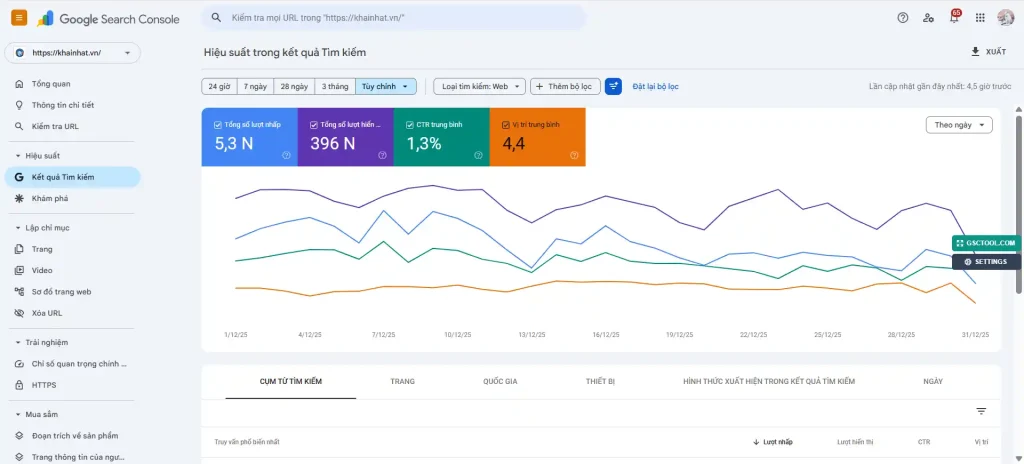Toggle the CTR trung bình checkbox
The width and height of the screenshot is (1024, 464).
point(409,125)
